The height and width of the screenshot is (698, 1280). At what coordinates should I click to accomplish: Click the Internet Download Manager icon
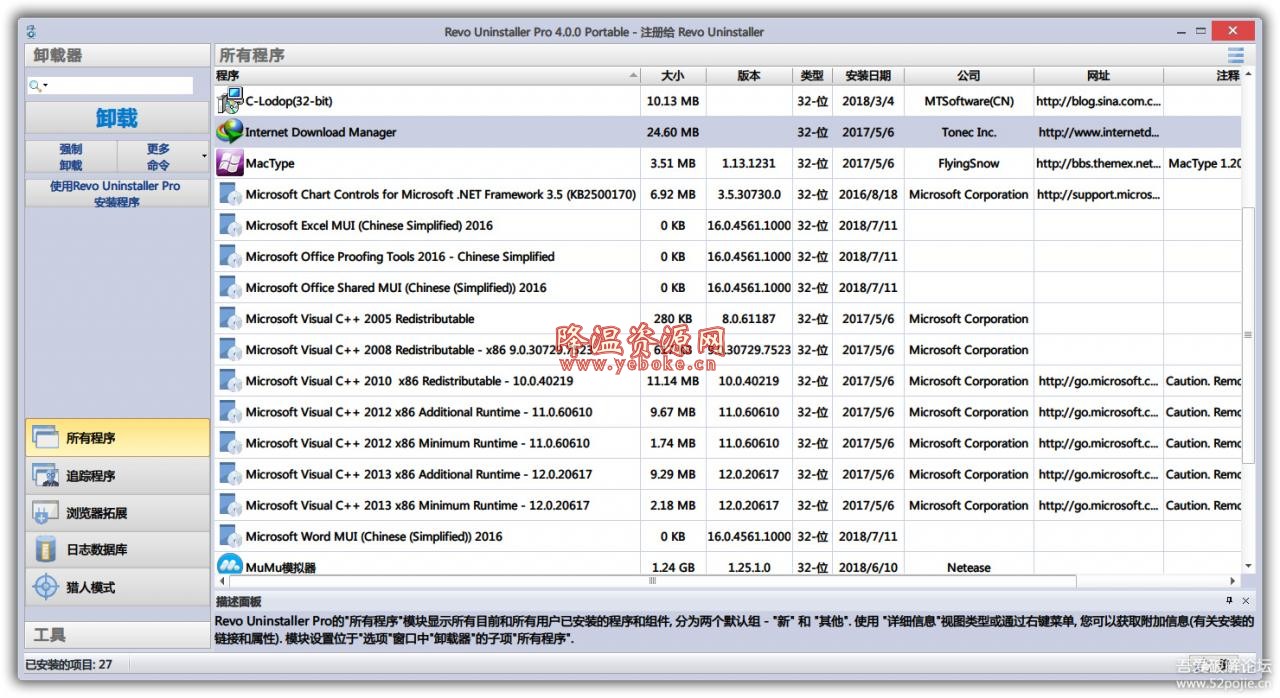(230, 131)
